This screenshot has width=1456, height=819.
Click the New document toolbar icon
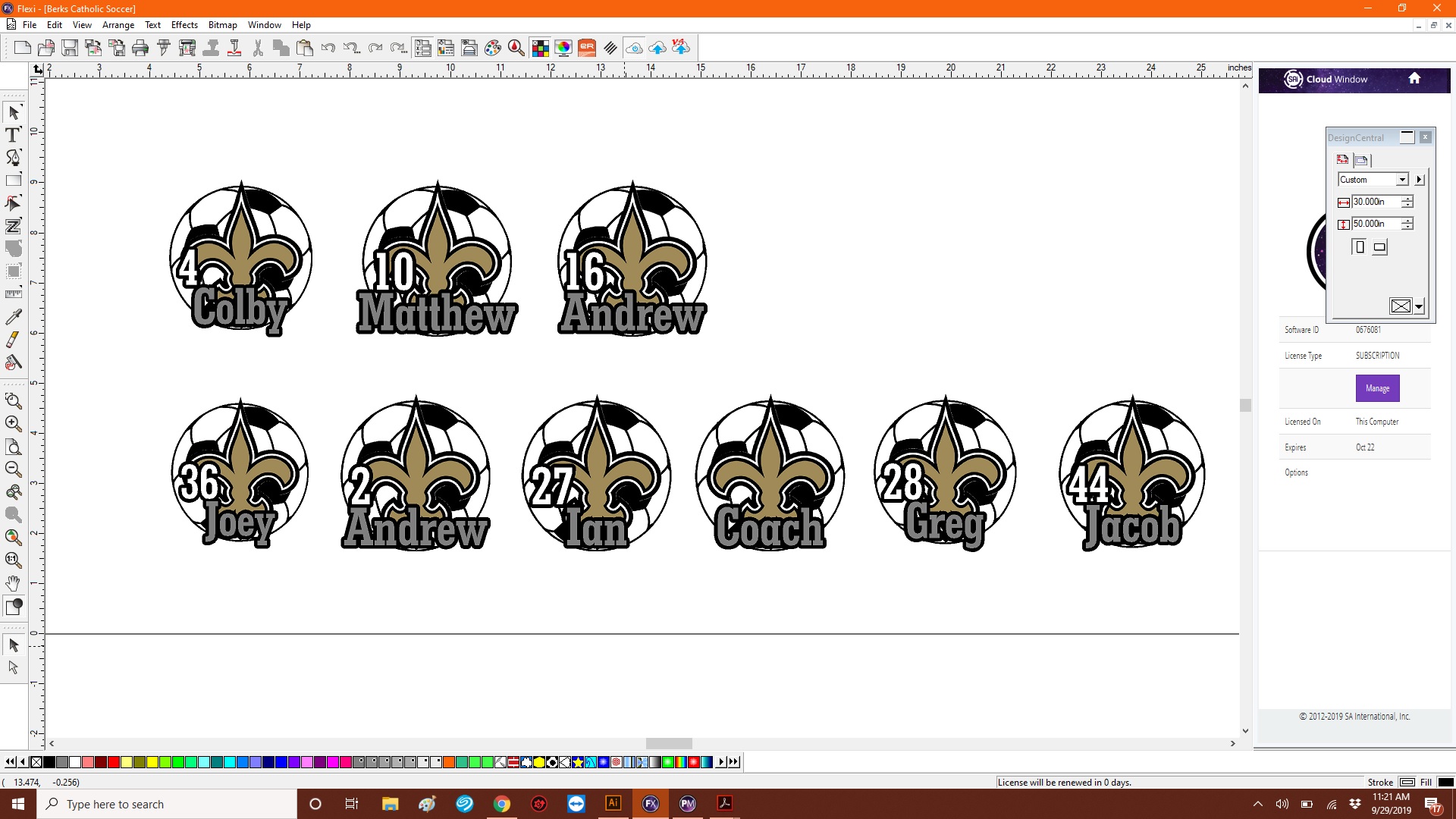pos(23,49)
